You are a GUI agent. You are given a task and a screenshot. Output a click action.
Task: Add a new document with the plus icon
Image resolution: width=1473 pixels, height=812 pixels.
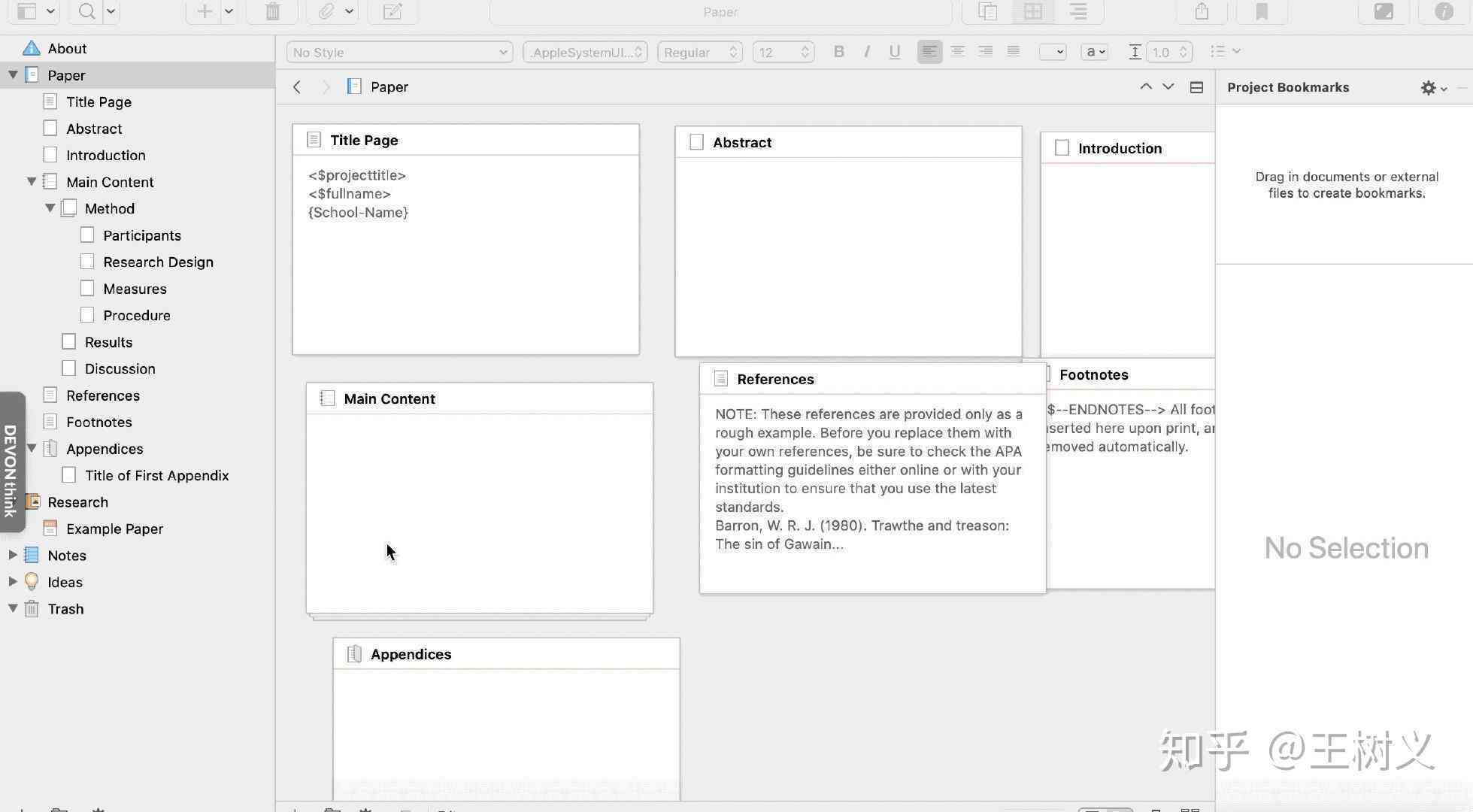point(205,11)
